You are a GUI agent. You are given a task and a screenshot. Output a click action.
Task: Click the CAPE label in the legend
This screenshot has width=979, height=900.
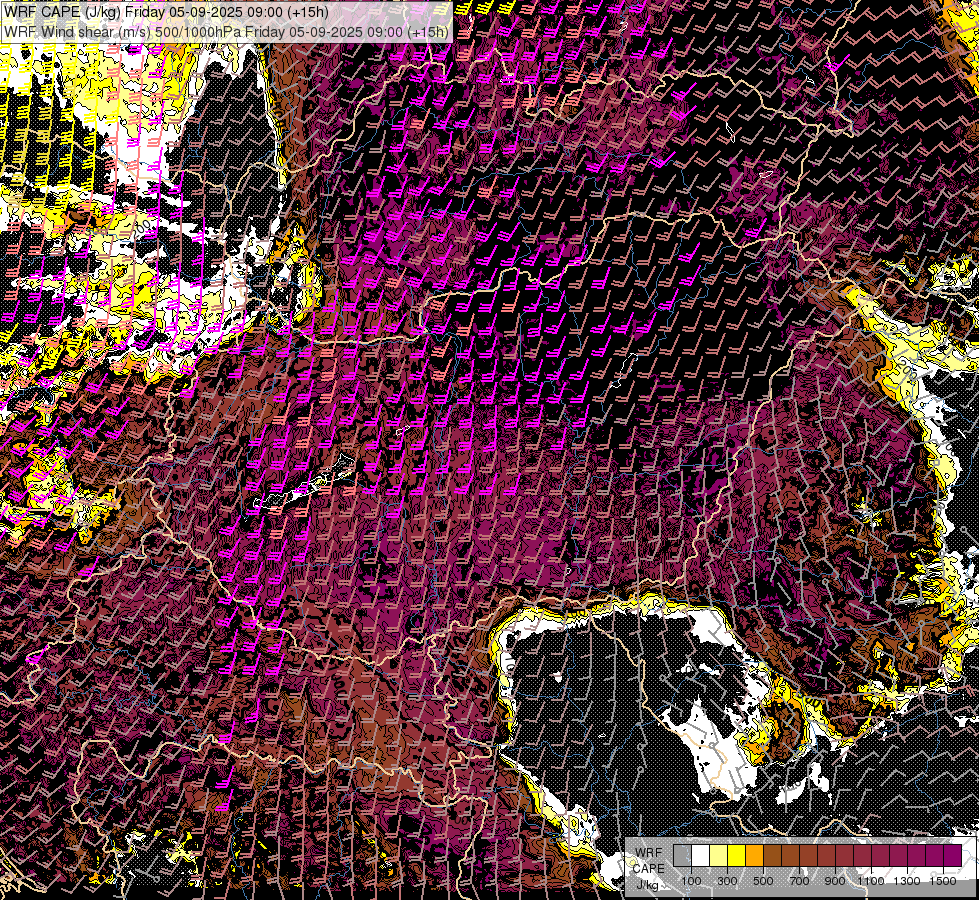[x=649, y=869]
